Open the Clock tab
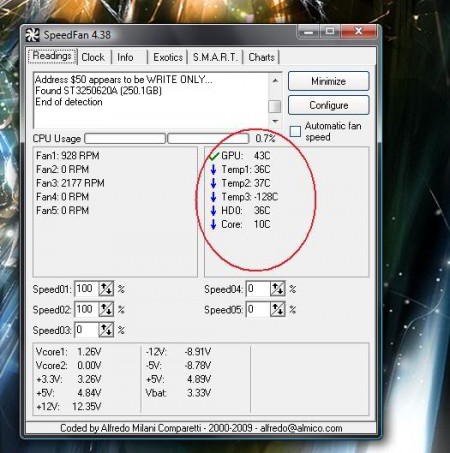 point(93,57)
